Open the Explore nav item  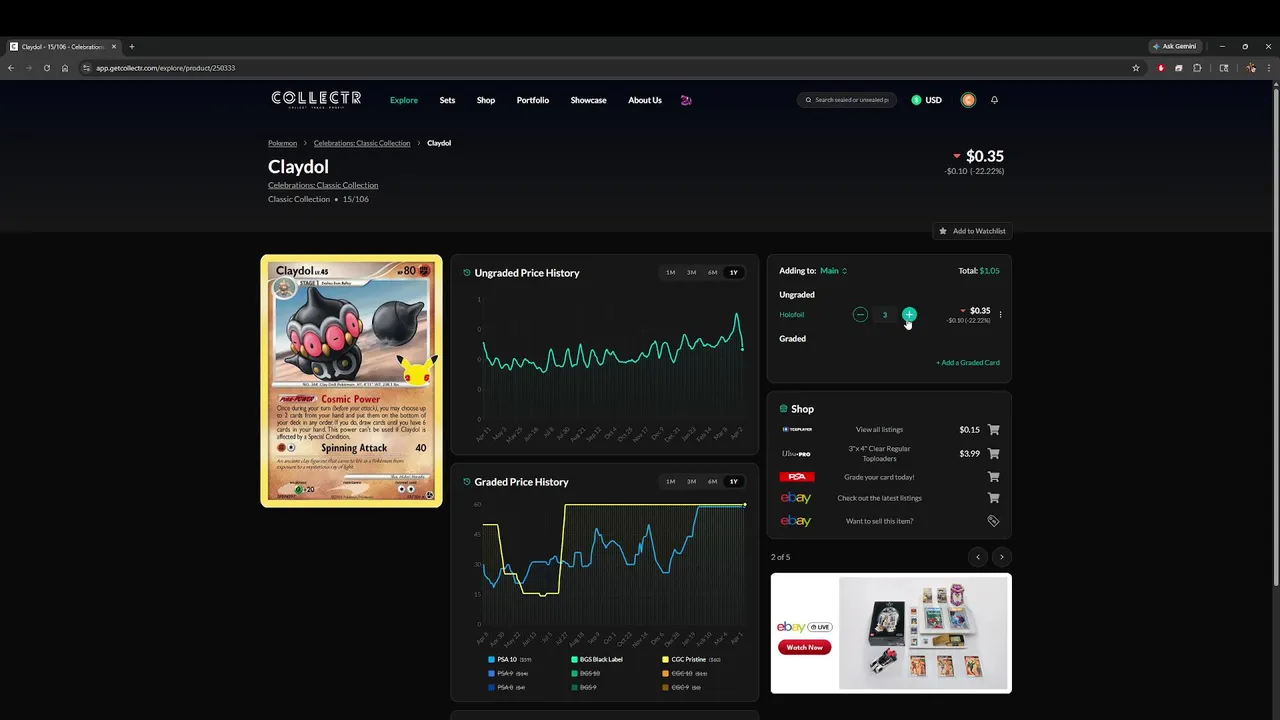coord(404,100)
